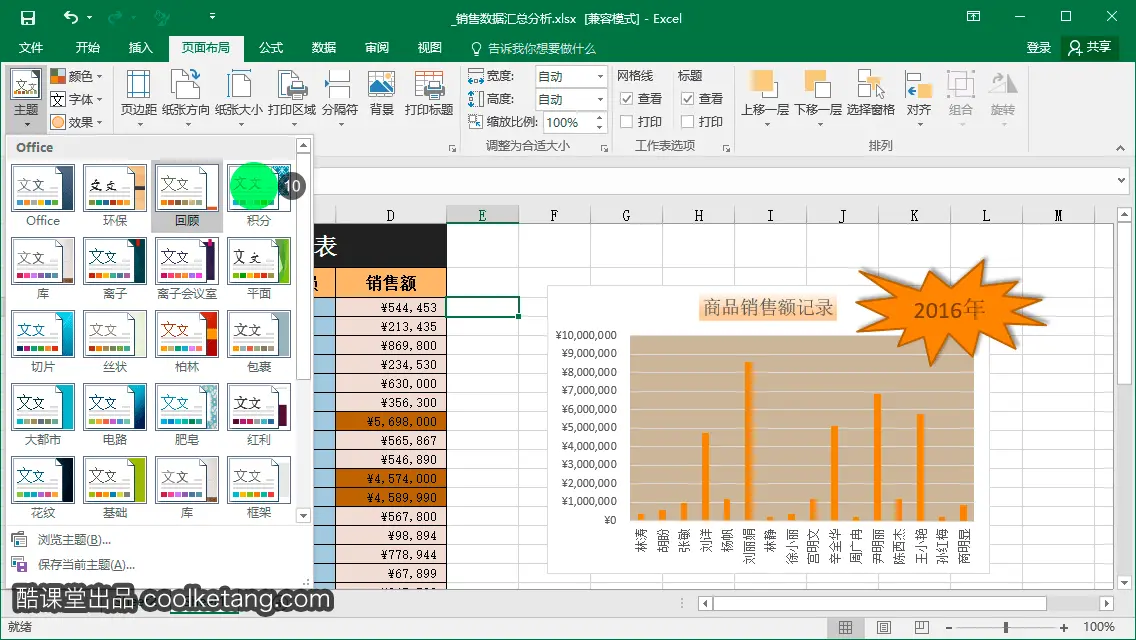
Task: Switch to the 公式 Formulas tab
Action: 271,48
